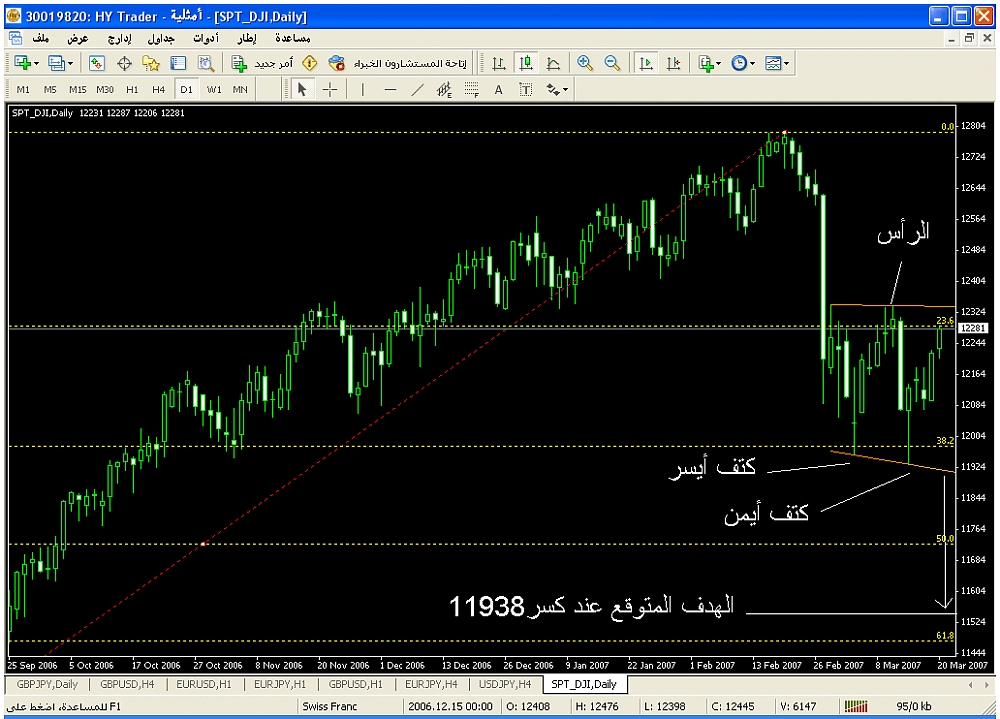The width and height of the screenshot is (1000, 719).
Task: Activate the arrow cursor mode
Action: click(302, 90)
